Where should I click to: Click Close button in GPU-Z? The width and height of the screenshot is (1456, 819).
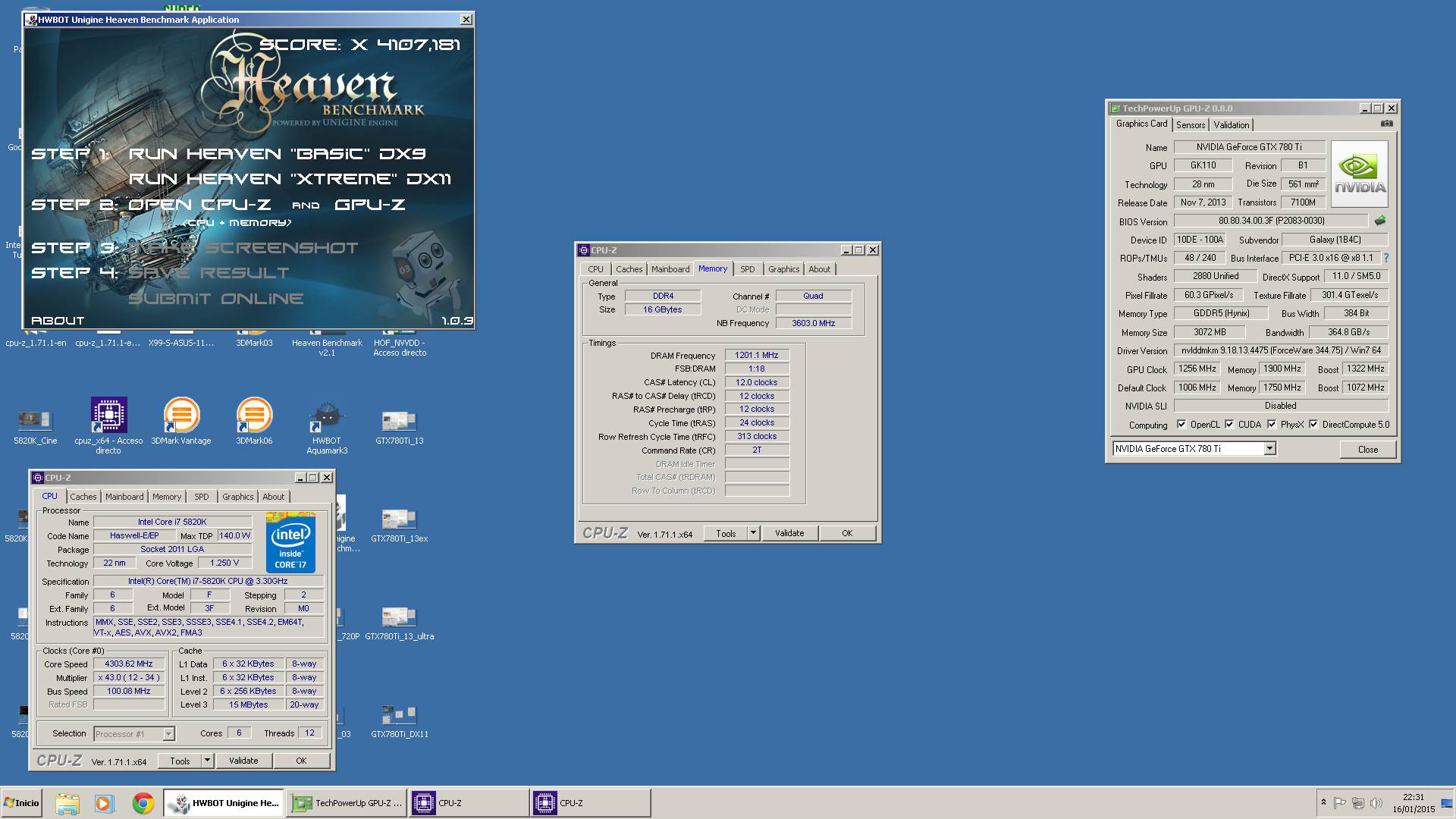tap(1368, 450)
